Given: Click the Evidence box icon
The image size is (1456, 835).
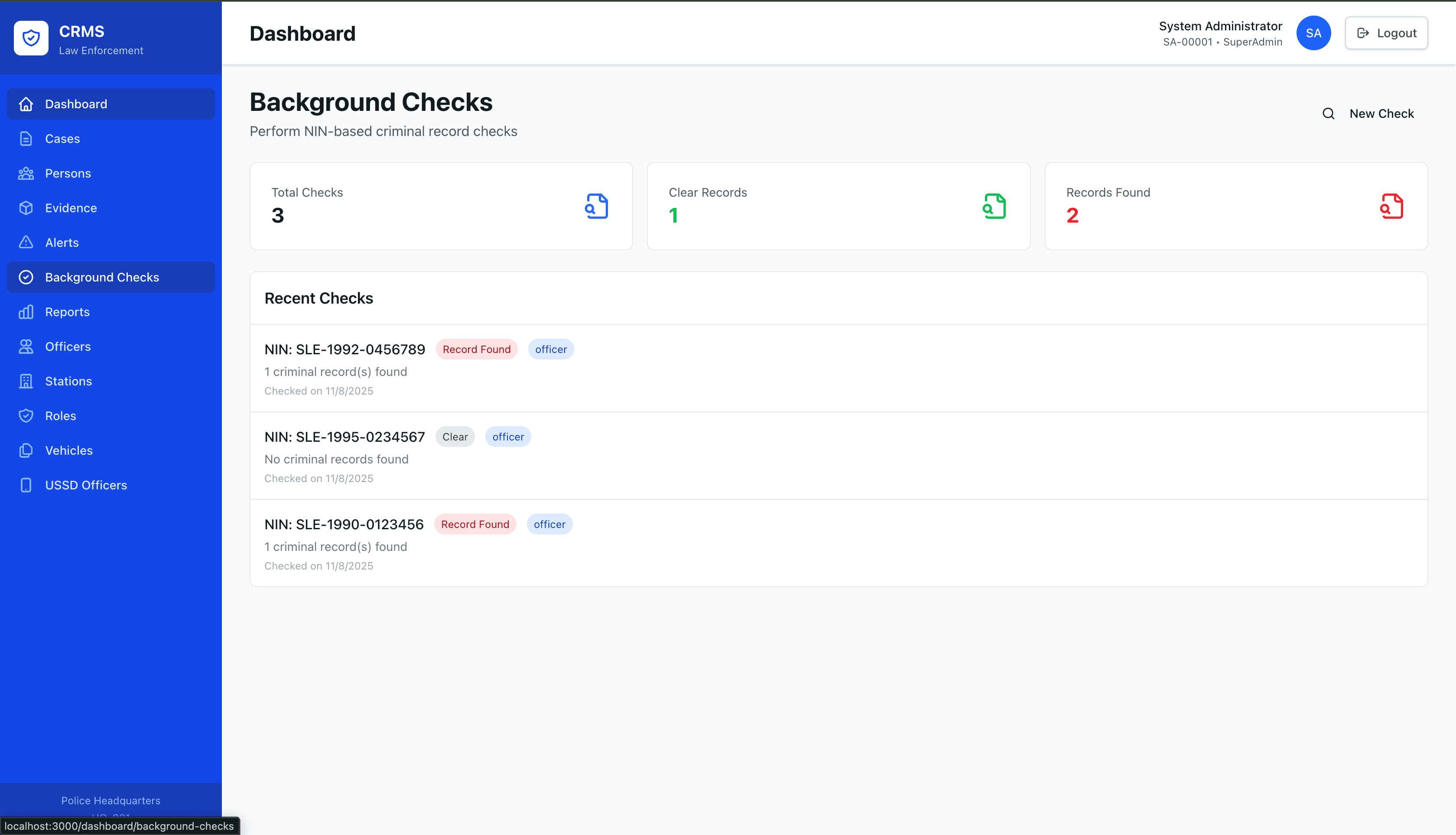Looking at the screenshot, I should [x=26, y=208].
